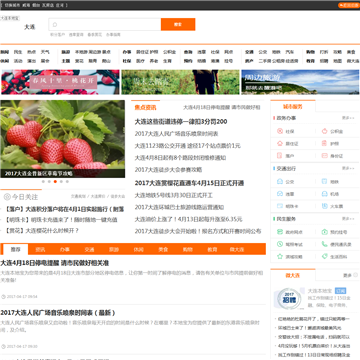Viewport: 360px width, 360px height.
Task: Open 大连4月18日停电提醒 article headline in feed
Action: pos(55,263)
